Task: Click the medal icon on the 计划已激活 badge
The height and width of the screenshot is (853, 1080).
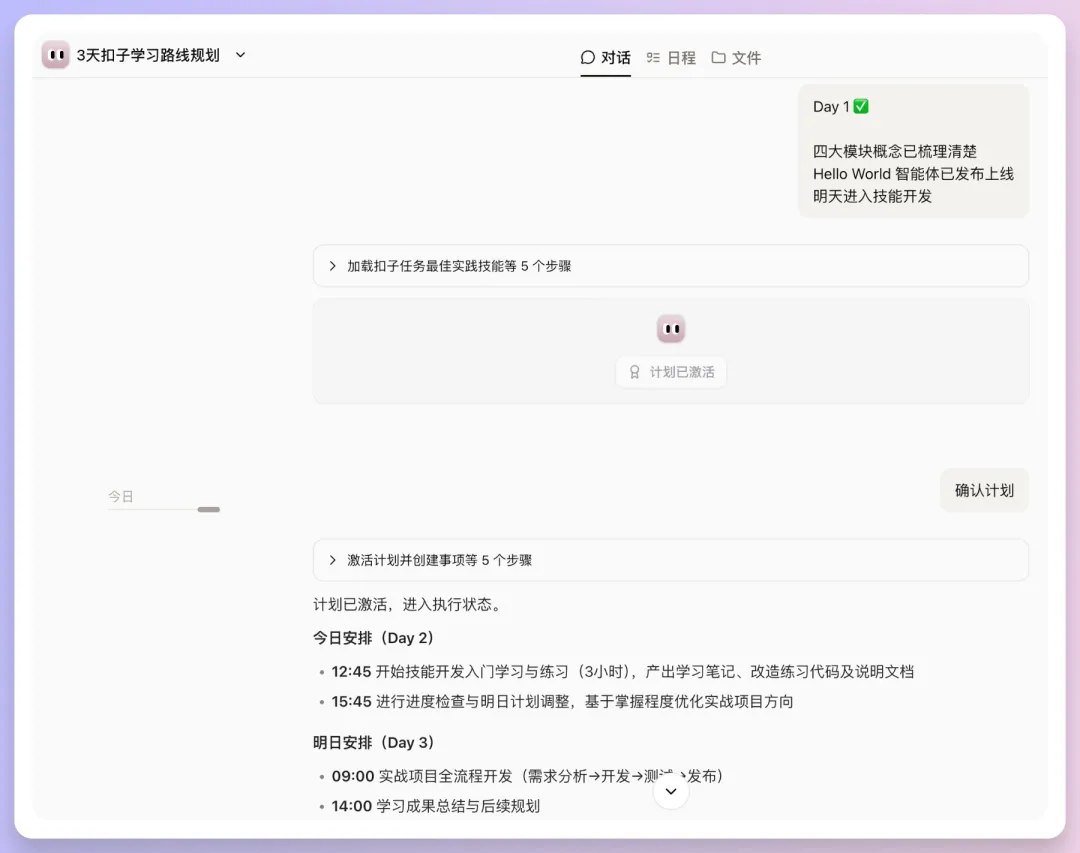Action: tap(634, 371)
